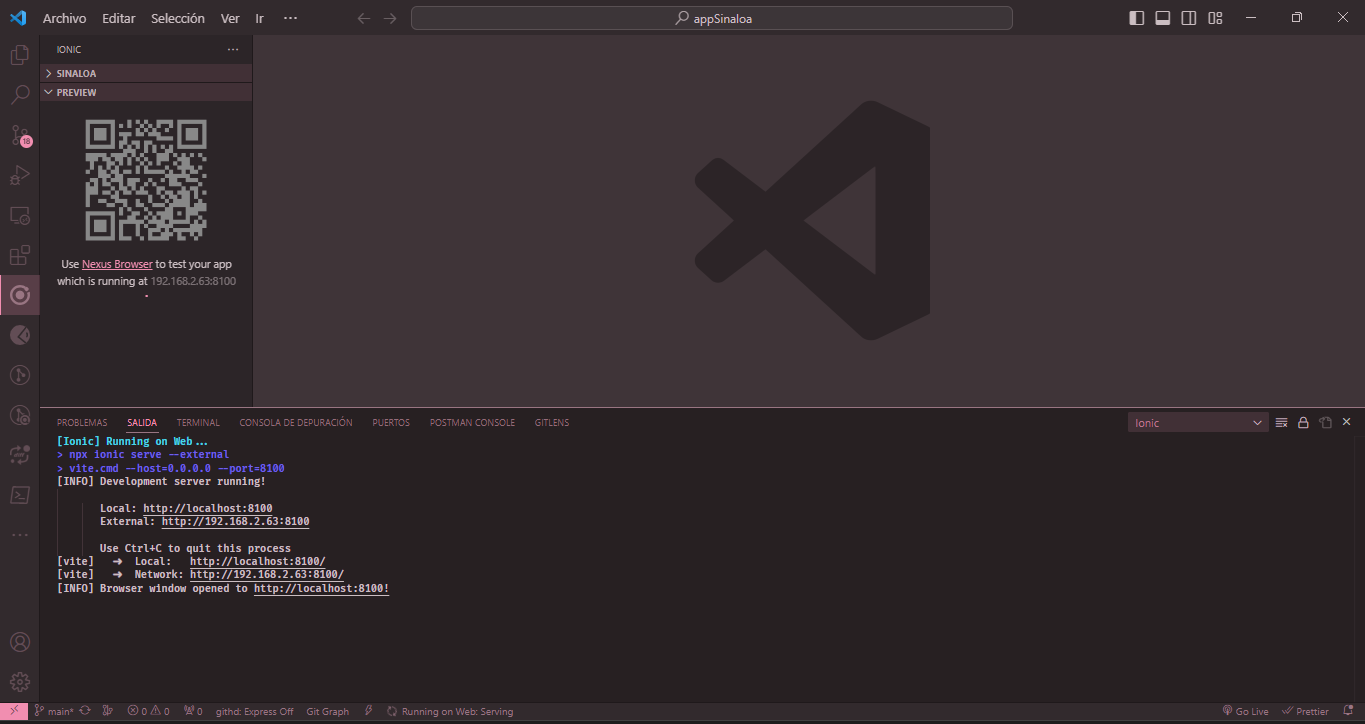
Task: Expand the SINALOA section
Action: coord(146,73)
